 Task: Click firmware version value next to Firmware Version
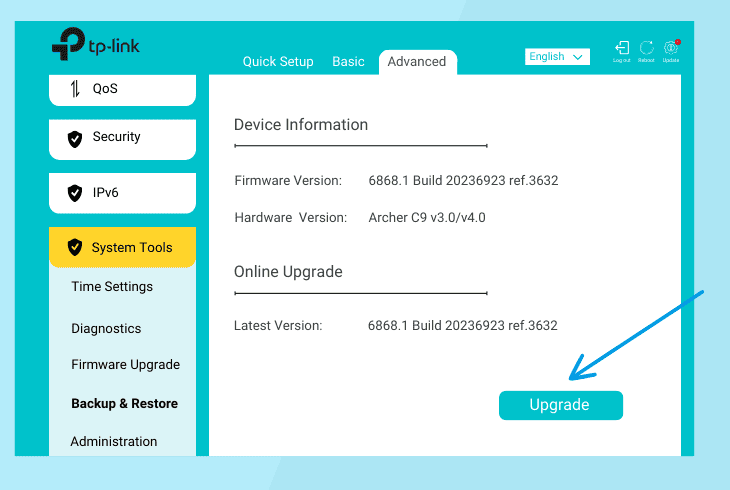(463, 180)
